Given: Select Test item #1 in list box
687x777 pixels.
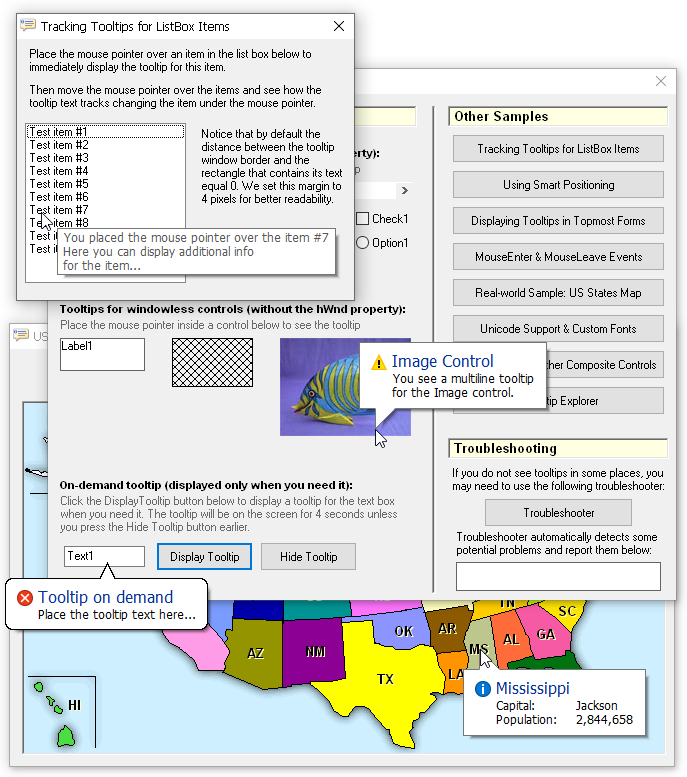Looking at the screenshot, I should click(105, 132).
